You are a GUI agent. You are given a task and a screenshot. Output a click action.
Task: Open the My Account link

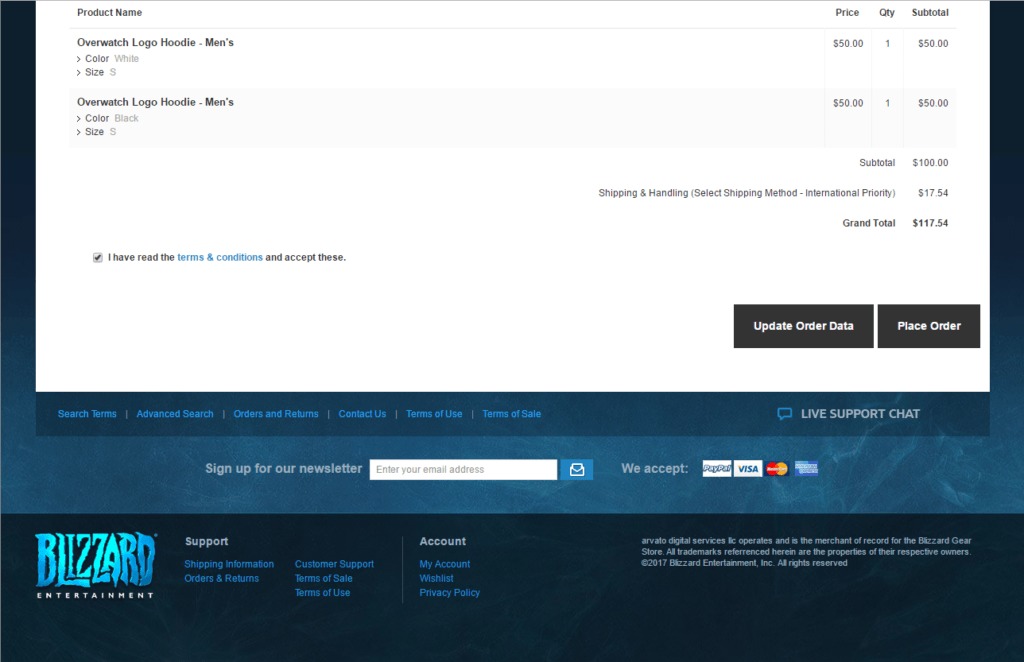445,564
